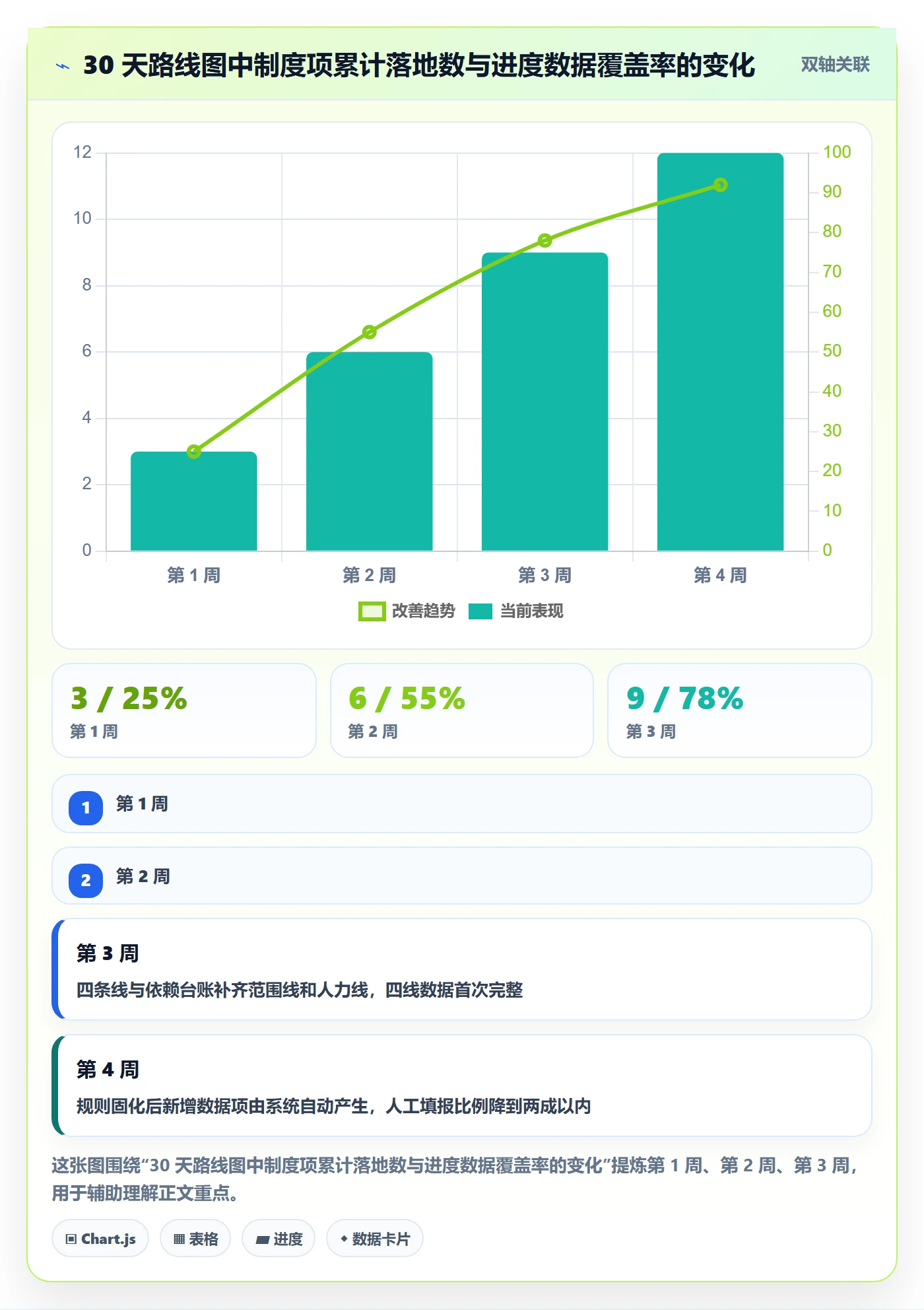
Task: Select the 进度 tag chip
Action: tap(279, 1239)
